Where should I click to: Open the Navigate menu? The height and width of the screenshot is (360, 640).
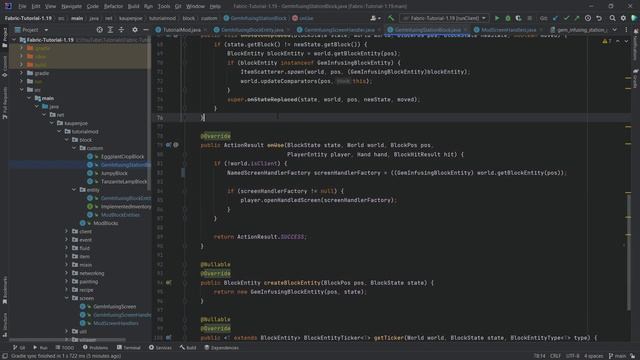(71, 6)
